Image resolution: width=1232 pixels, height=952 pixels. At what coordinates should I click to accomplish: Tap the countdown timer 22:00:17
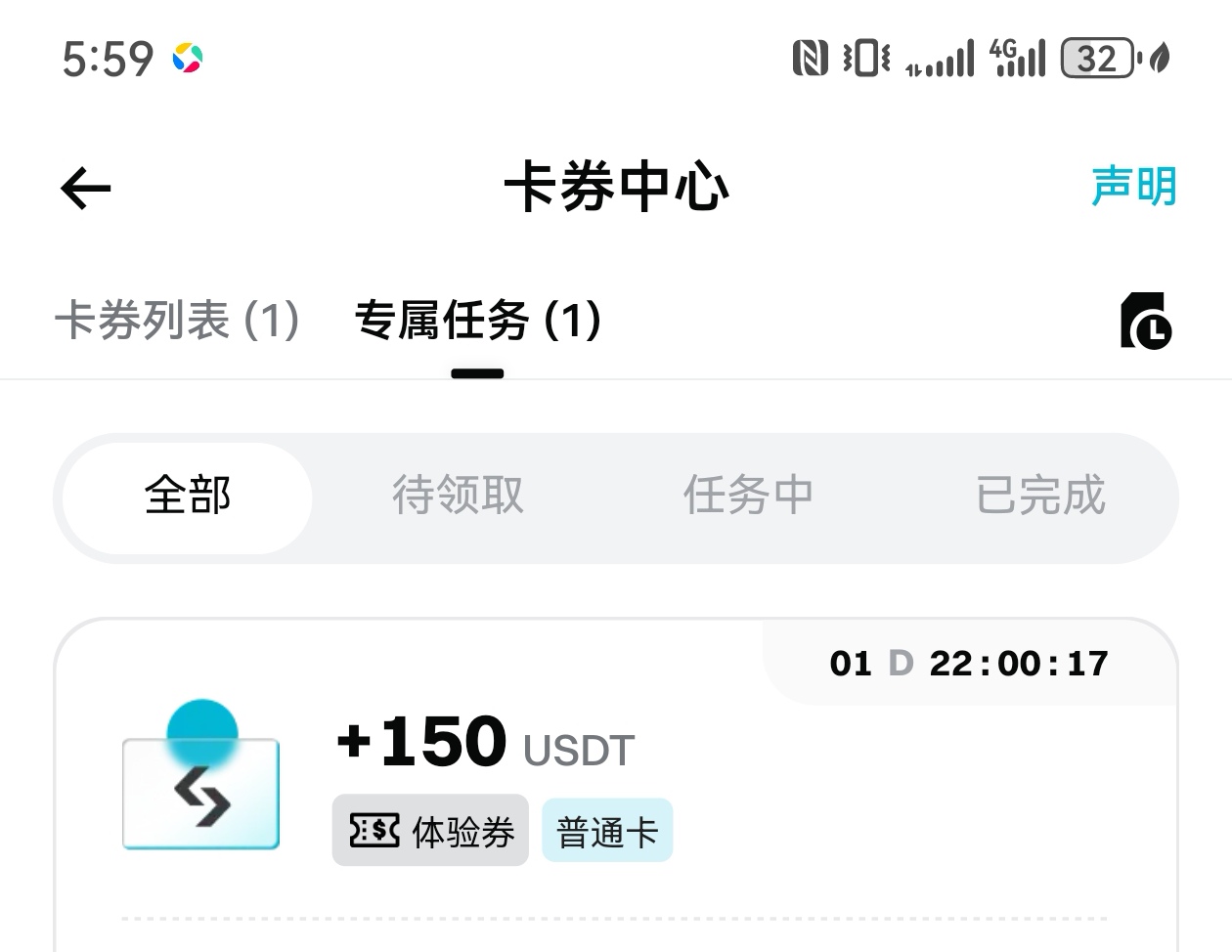(x=1020, y=663)
